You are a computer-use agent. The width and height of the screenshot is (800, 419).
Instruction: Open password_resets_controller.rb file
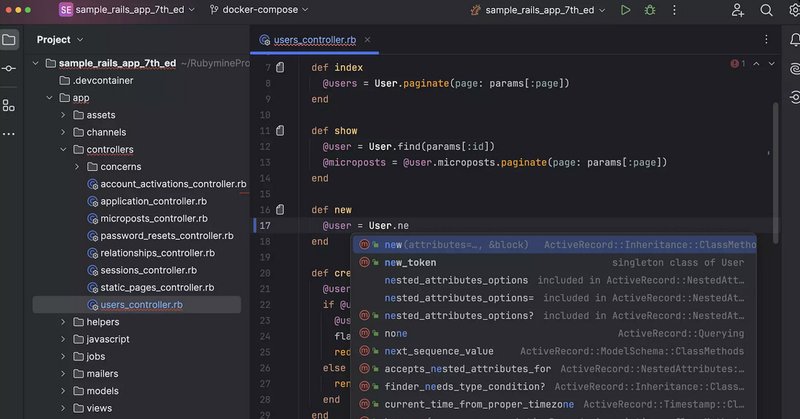pos(161,236)
